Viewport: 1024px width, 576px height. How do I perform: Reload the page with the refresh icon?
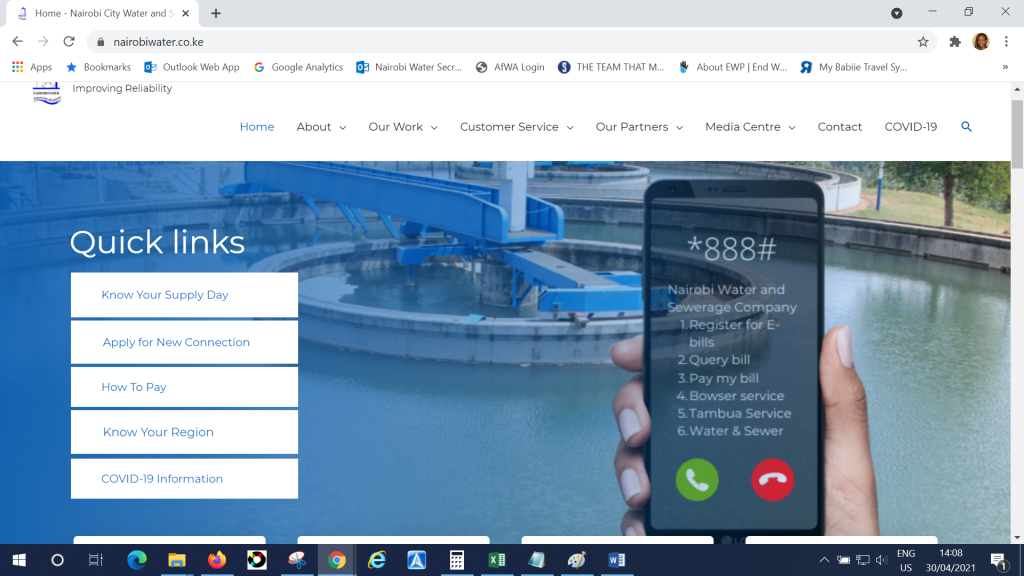(69, 42)
